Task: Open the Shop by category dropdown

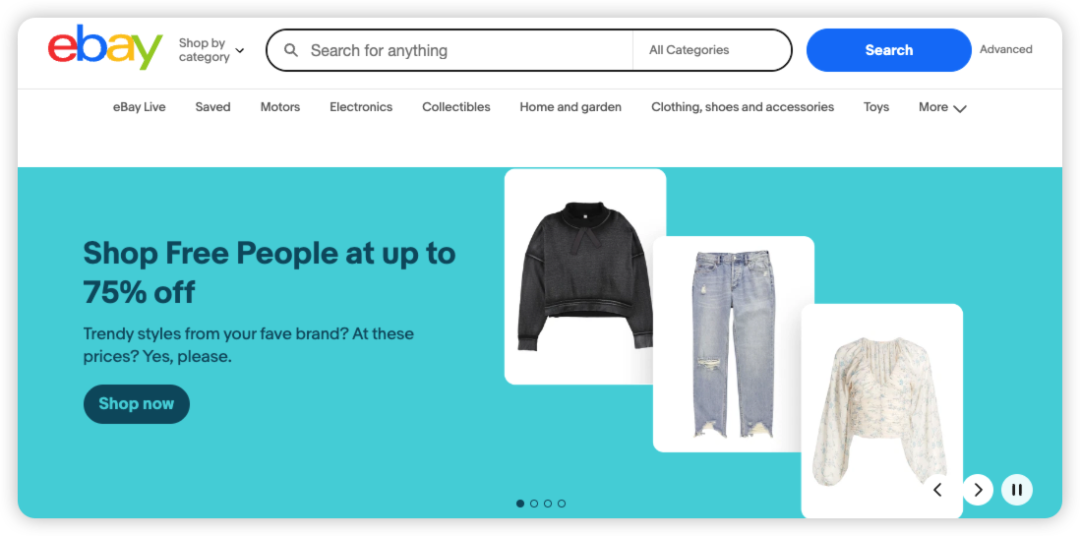Action: tap(211, 50)
